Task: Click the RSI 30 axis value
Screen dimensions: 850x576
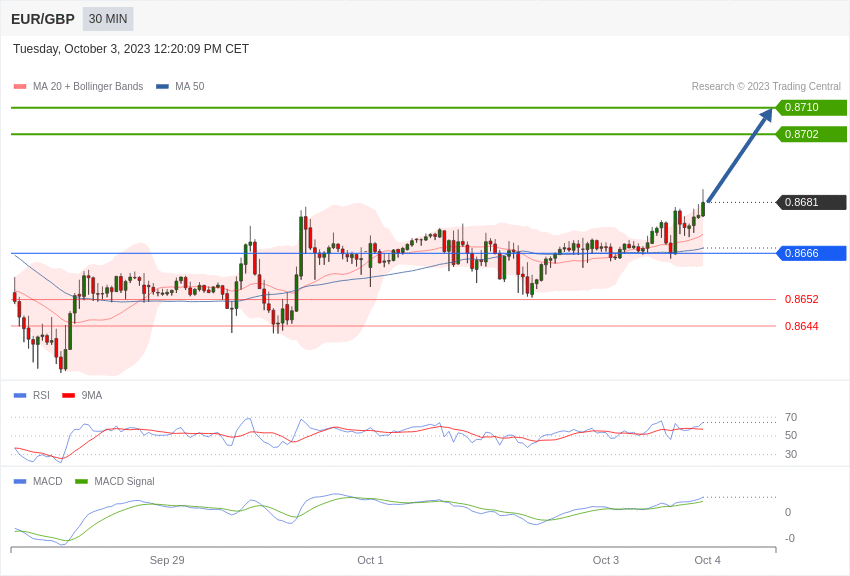Action: coord(791,454)
